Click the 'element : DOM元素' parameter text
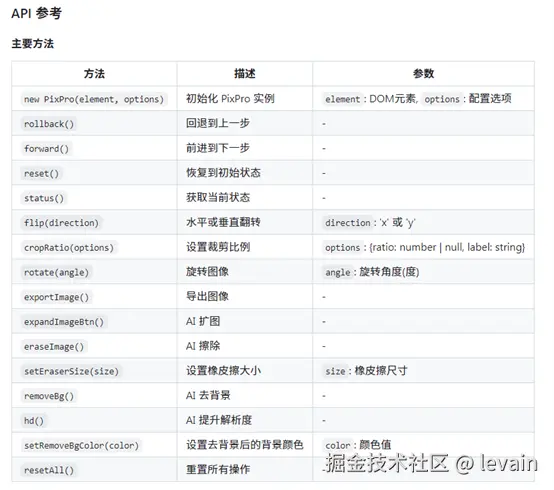The image size is (554, 490). 369,99
